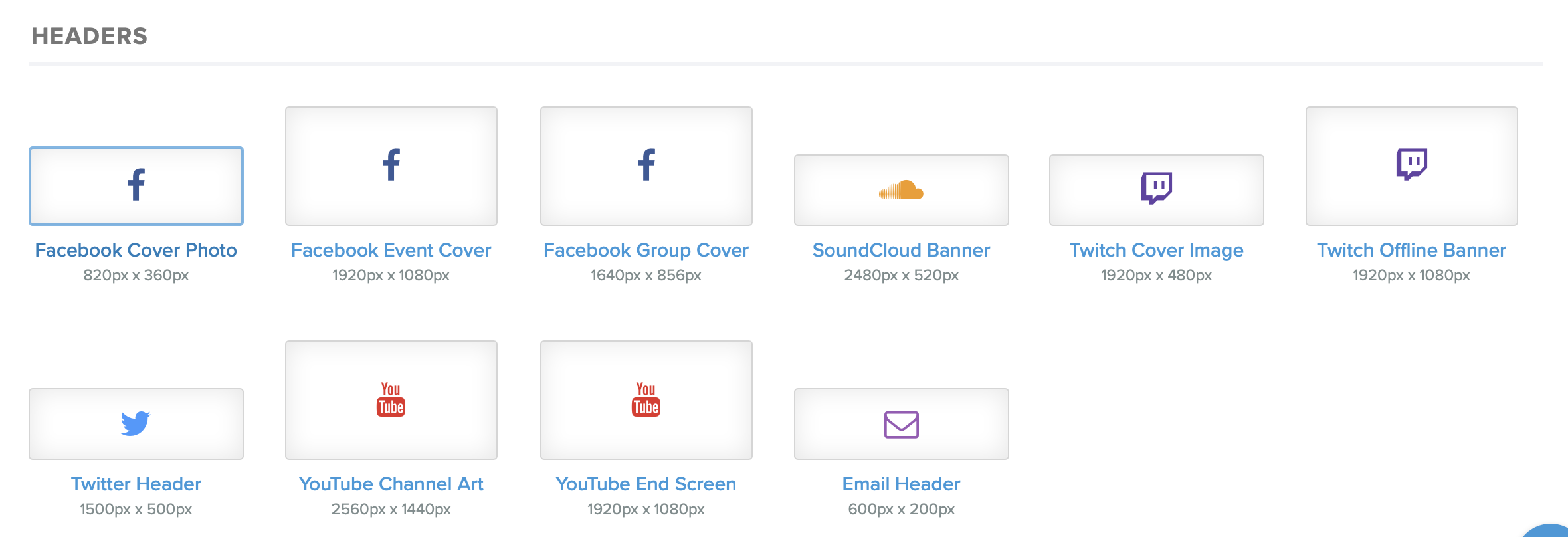Click the Twitch icon in Twitch Offline Banner

point(1412,163)
